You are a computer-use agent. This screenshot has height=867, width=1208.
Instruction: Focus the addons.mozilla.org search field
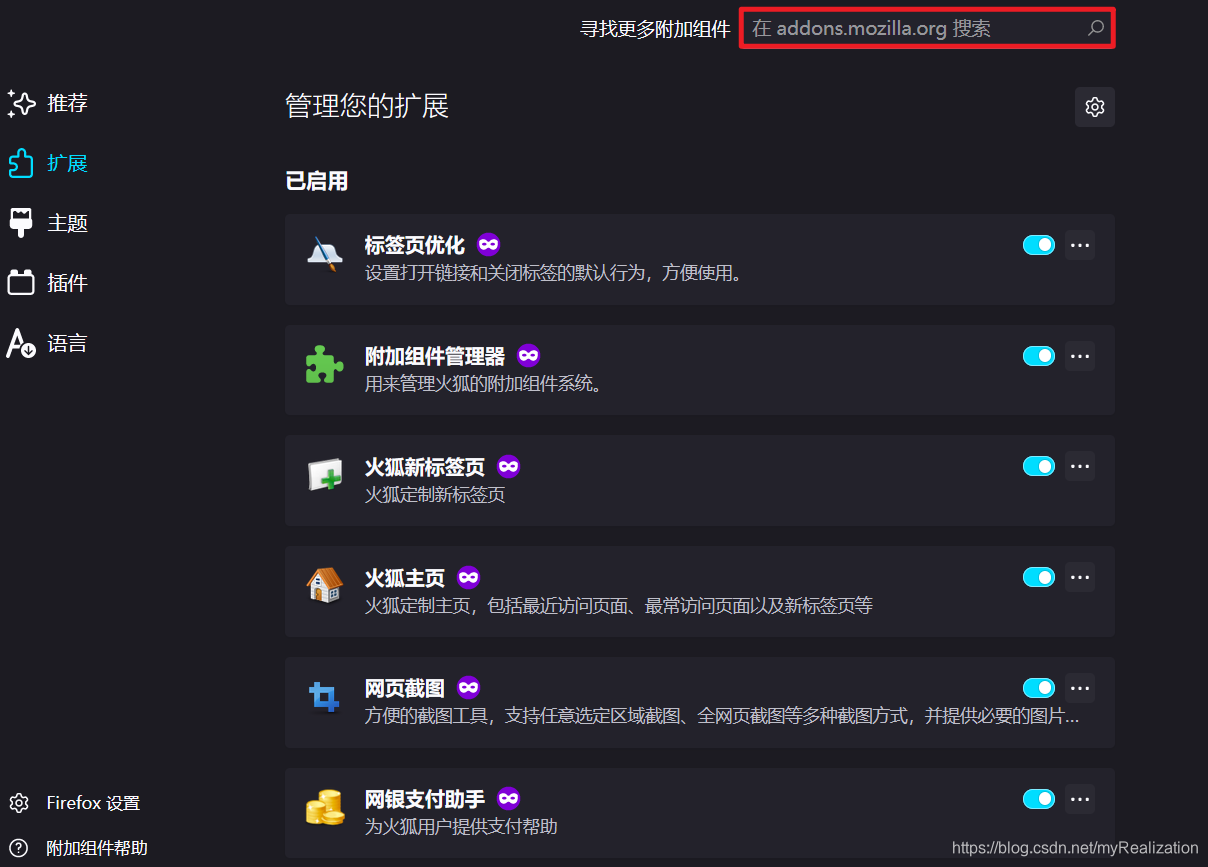927,28
